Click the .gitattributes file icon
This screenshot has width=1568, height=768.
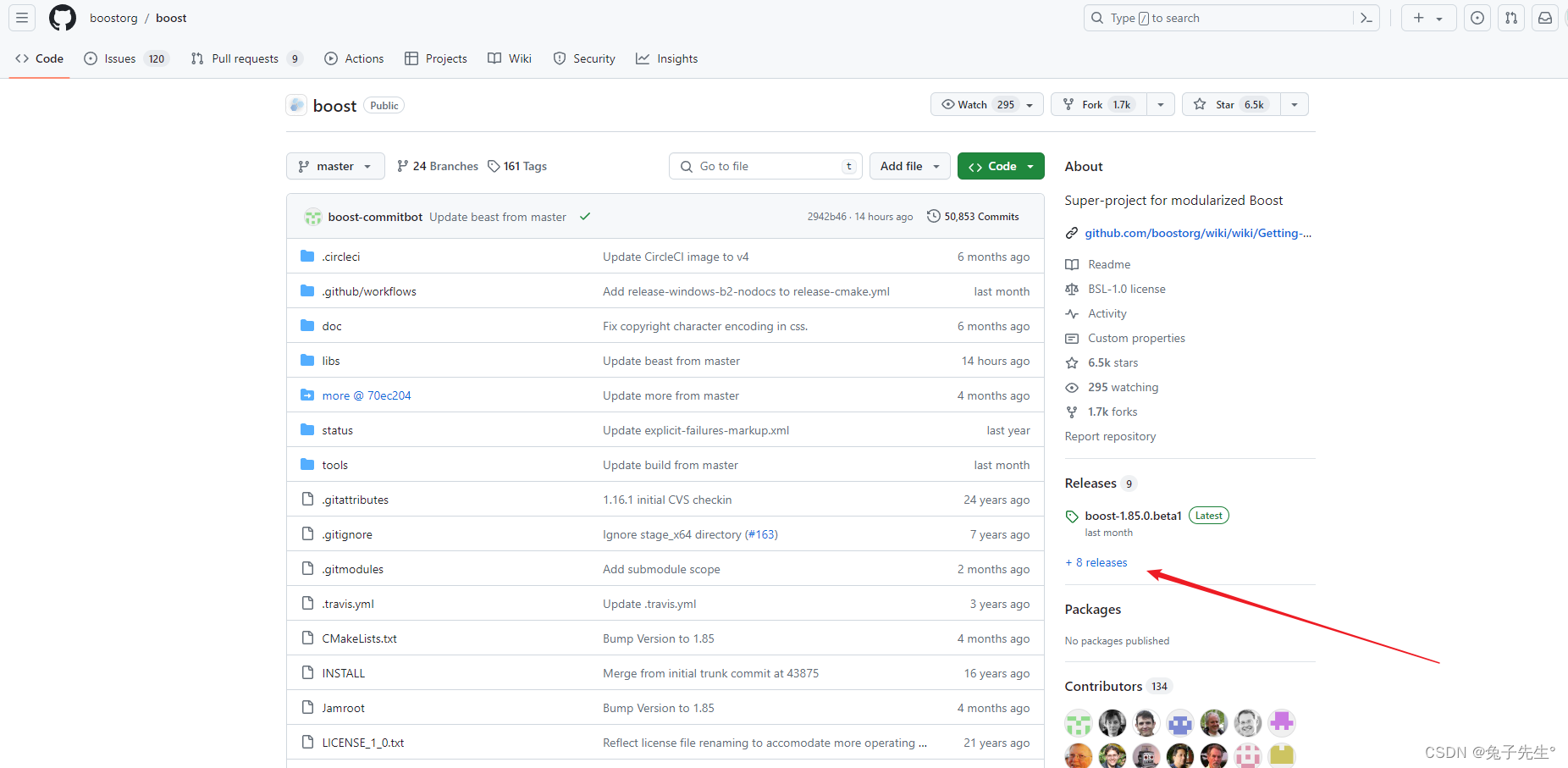point(307,500)
